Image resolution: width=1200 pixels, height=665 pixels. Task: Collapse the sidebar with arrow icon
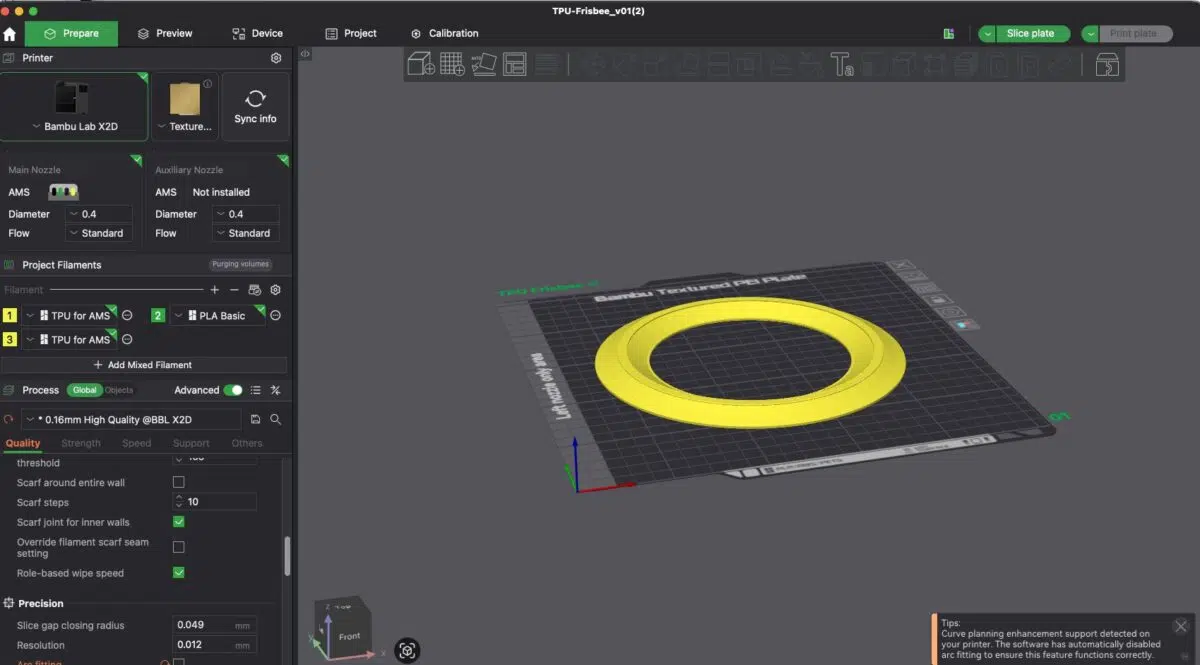pyautogui.click(x=305, y=53)
